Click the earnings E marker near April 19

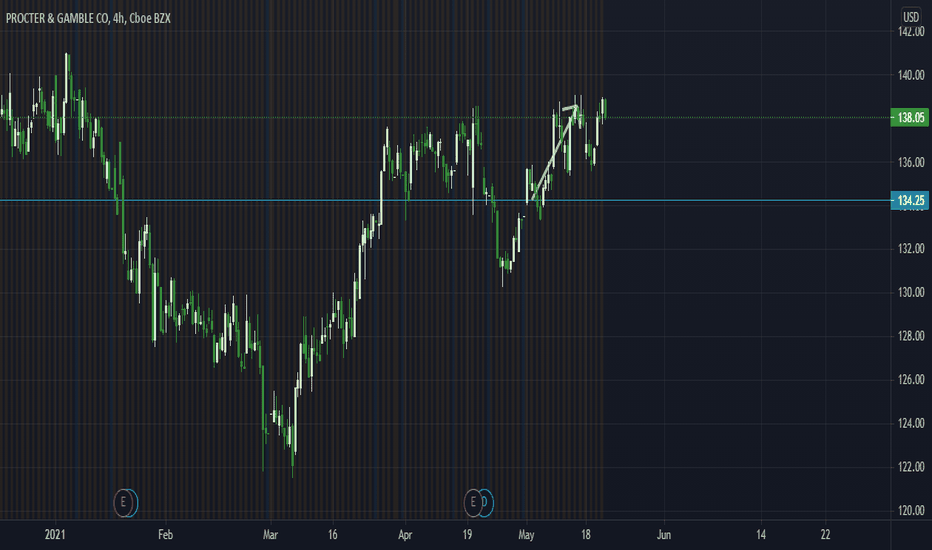click(x=473, y=502)
